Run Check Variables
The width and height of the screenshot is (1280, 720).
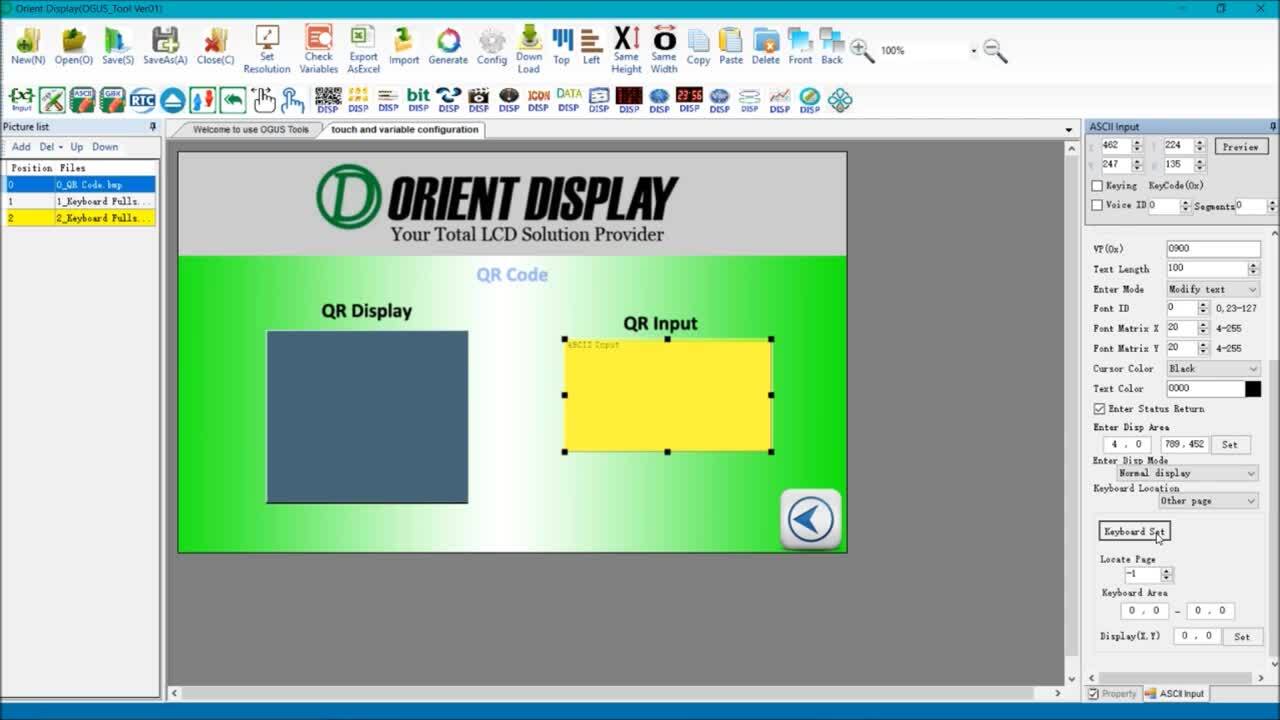coord(319,50)
